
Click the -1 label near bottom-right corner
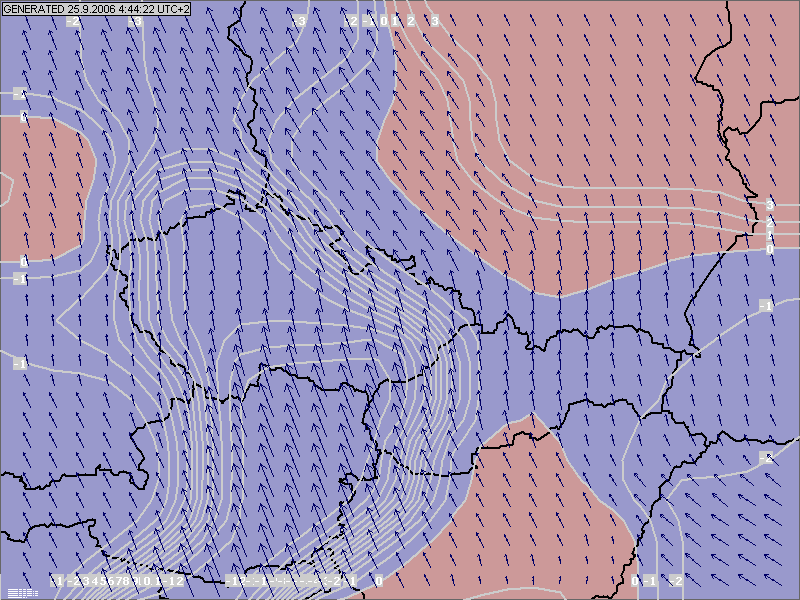(650, 581)
